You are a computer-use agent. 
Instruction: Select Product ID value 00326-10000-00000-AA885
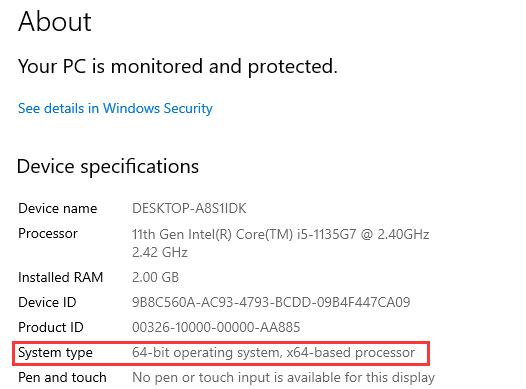pyautogui.click(x=216, y=328)
